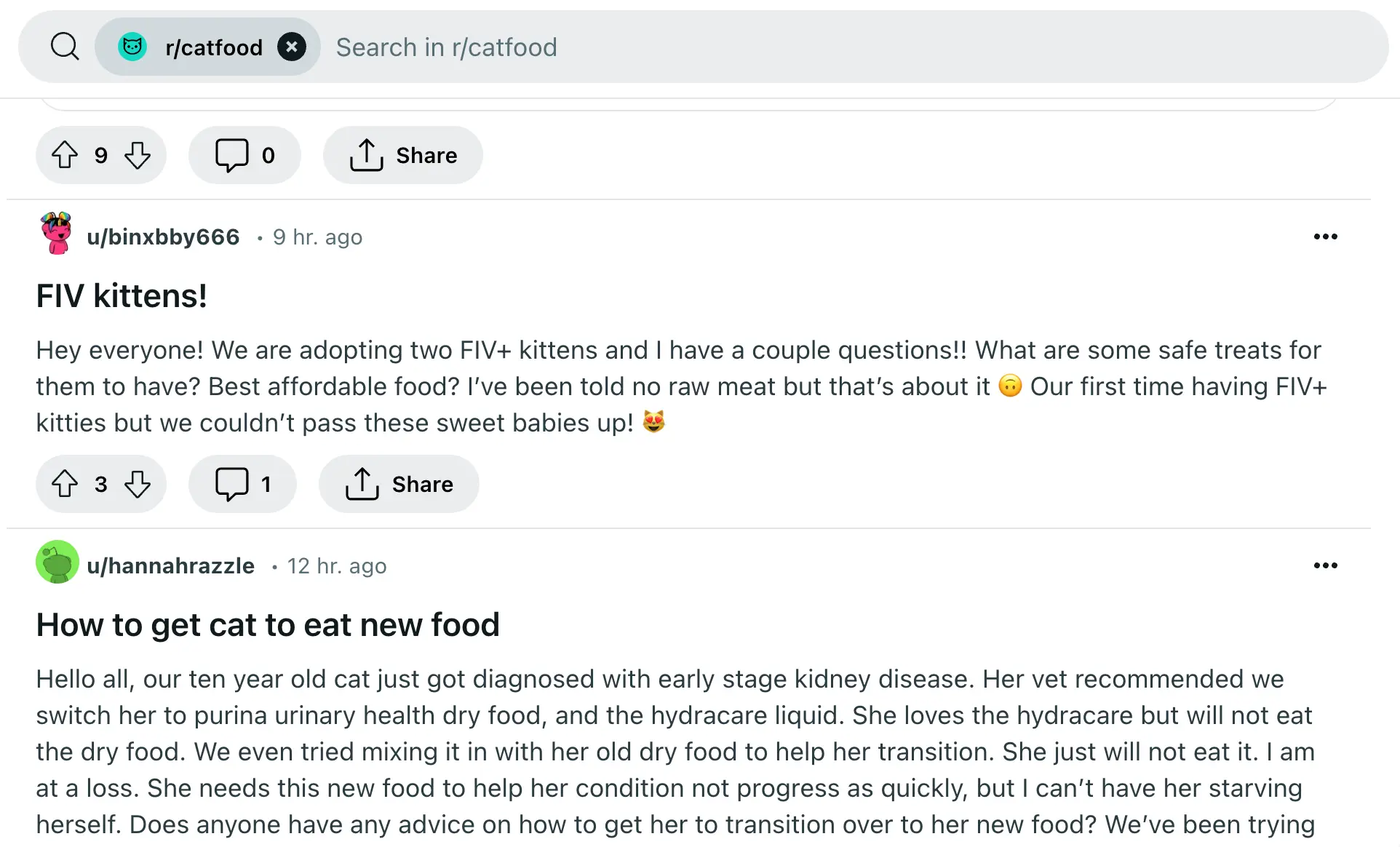View the 1 comment on FIV kittens
1400x847 pixels.
coord(242,484)
